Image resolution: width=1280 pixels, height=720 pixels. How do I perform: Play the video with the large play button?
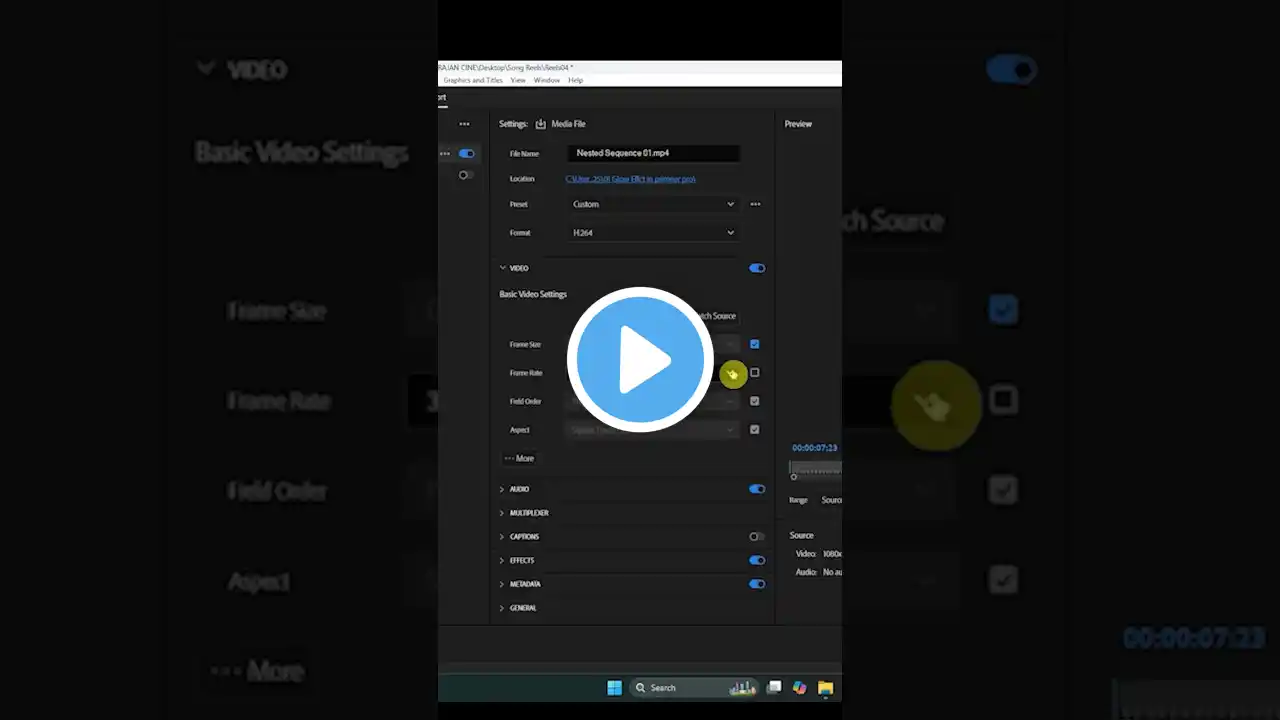pos(640,360)
